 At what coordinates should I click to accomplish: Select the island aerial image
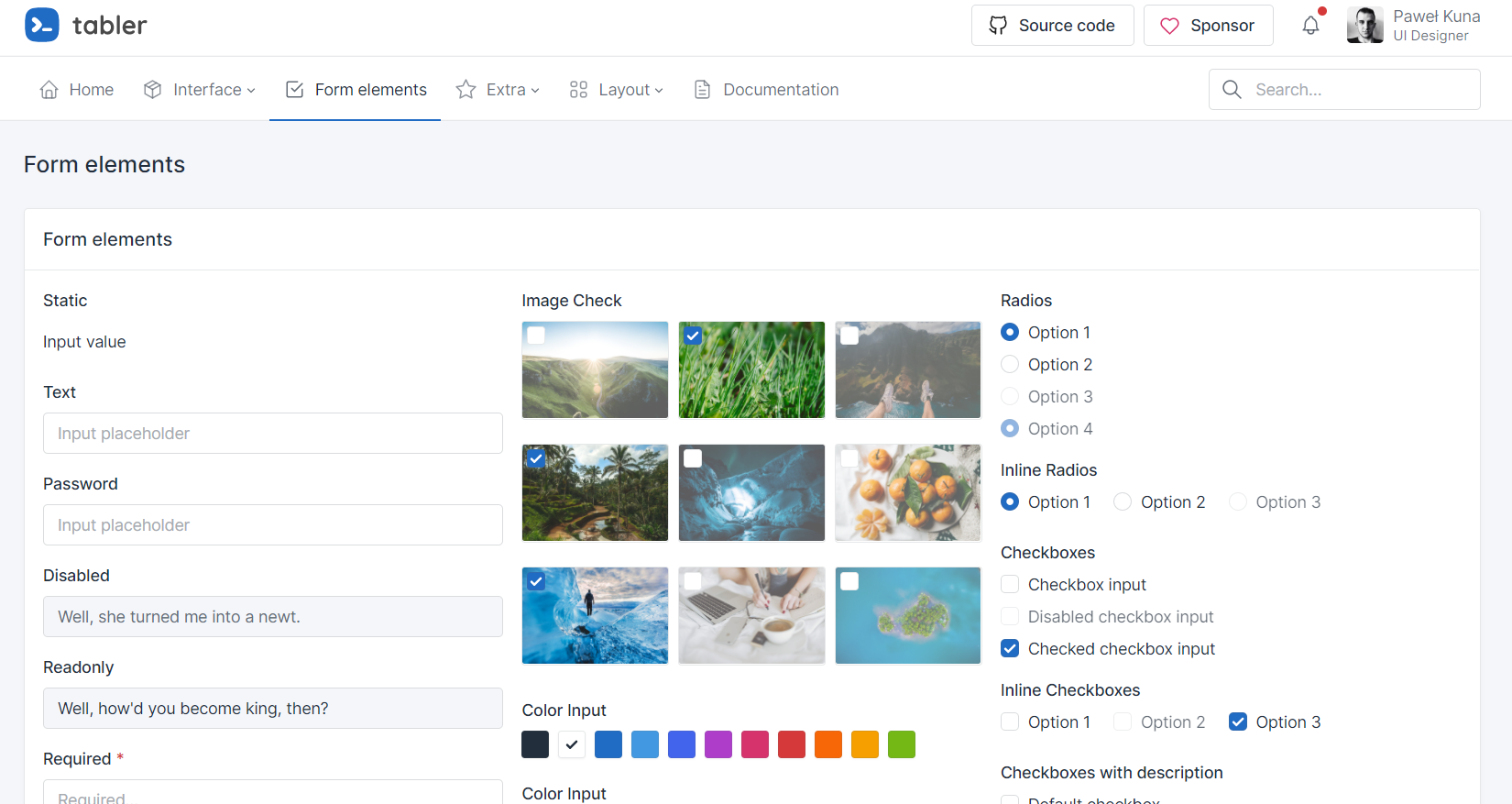pos(908,615)
